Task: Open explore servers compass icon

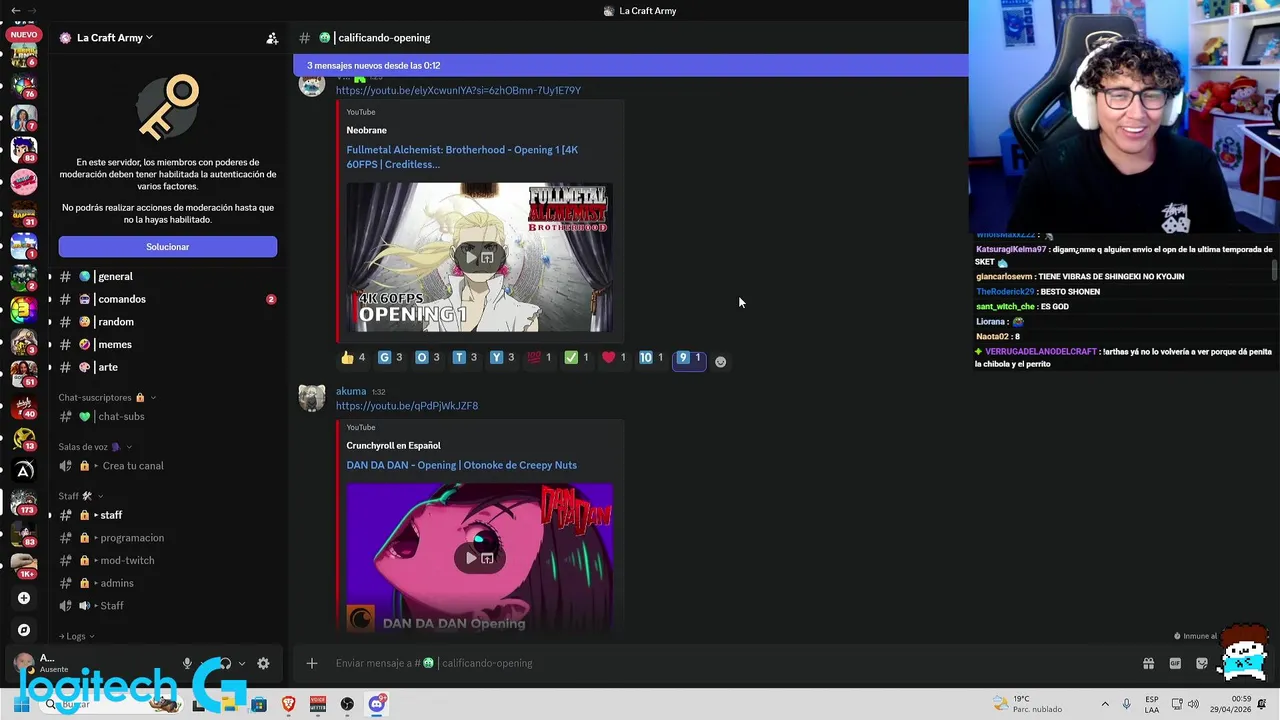Action: click(24, 630)
